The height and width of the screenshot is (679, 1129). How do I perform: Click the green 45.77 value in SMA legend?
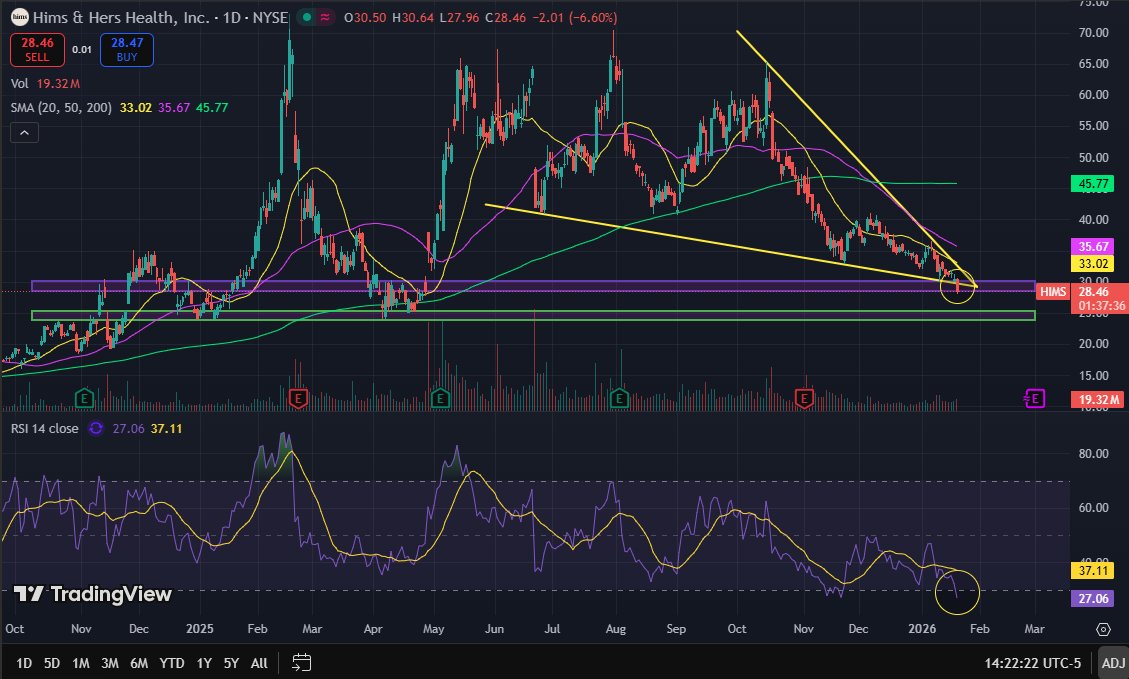[212, 107]
